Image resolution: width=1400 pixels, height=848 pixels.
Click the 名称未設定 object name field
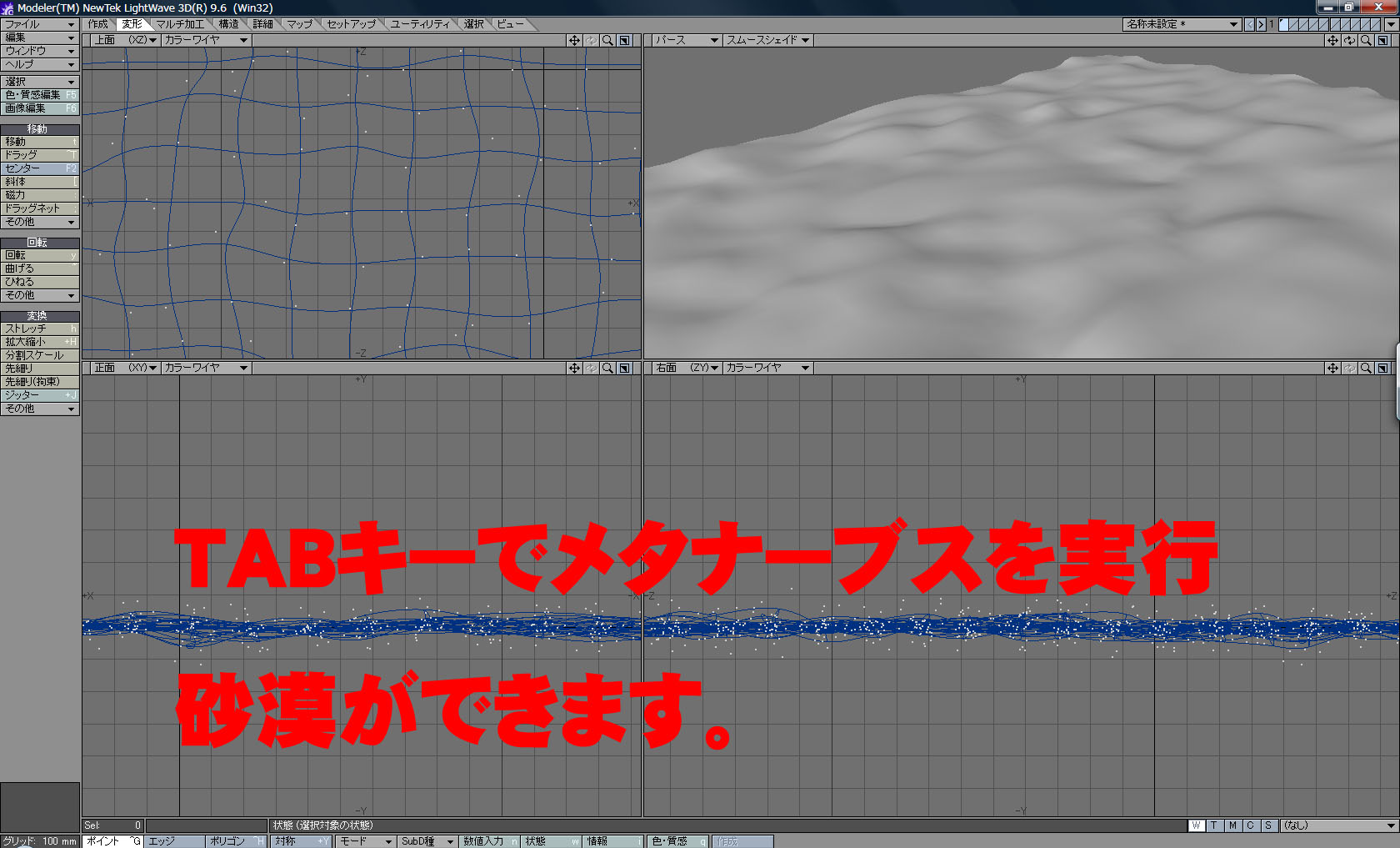pyautogui.click(x=1175, y=24)
